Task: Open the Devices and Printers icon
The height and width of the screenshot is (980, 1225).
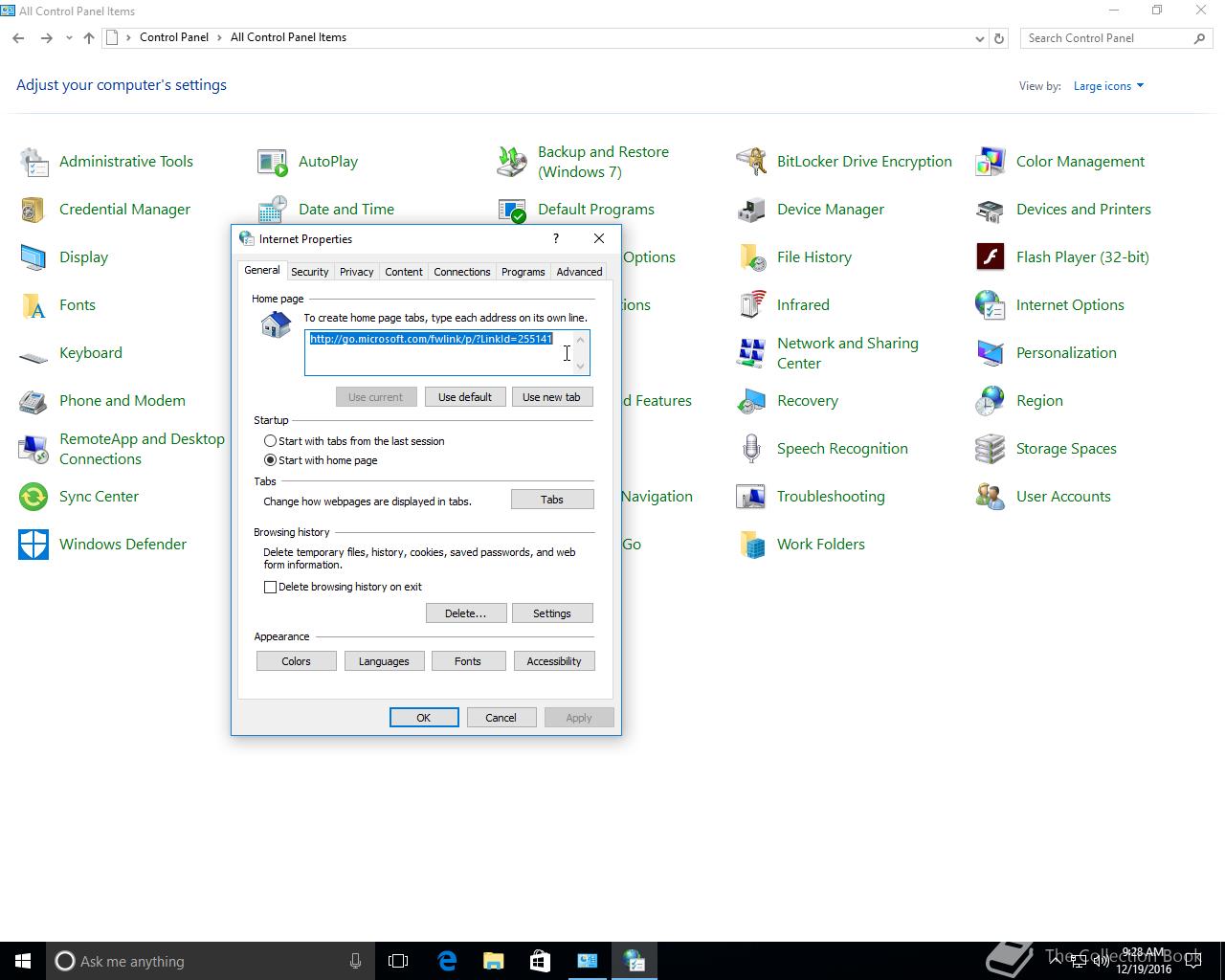Action: [x=991, y=210]
